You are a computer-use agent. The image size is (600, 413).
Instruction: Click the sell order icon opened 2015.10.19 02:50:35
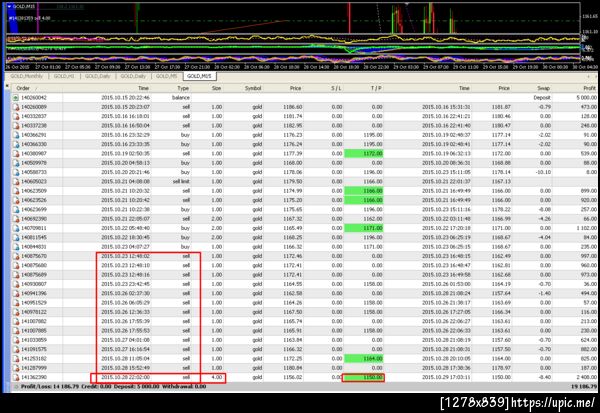[x=16, y=154]
